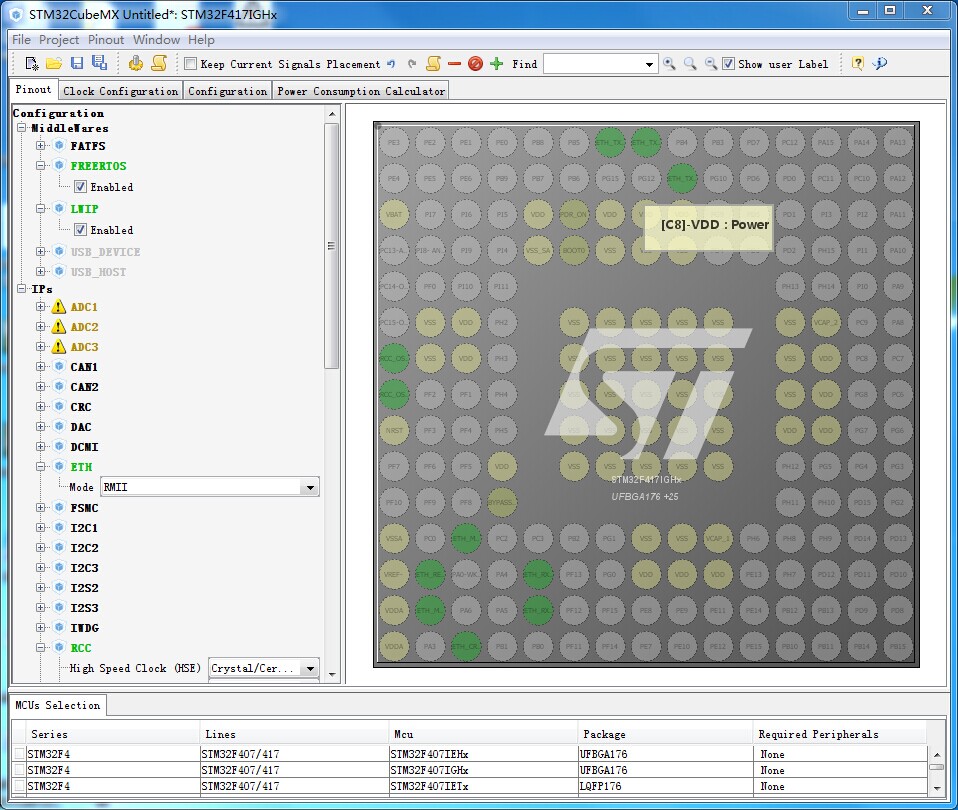Select the USB_HOST middleware item
The image size is (958, 810).
(x=98, y=272)
